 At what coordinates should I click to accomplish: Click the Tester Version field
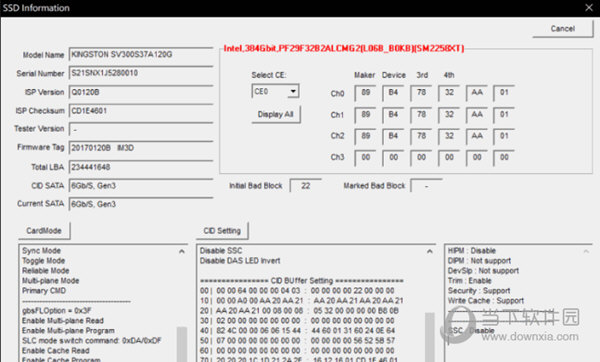[x=141, y=129]
